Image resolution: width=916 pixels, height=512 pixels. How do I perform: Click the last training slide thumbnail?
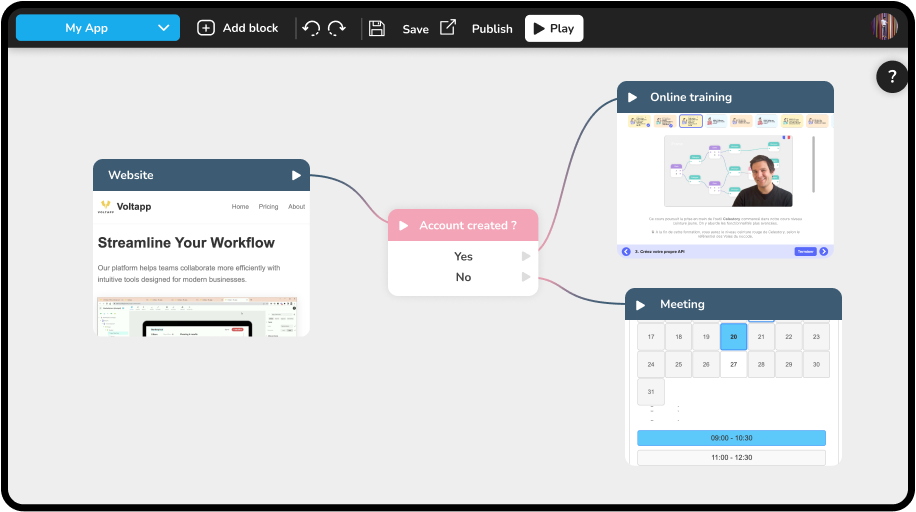click(817, 121)
